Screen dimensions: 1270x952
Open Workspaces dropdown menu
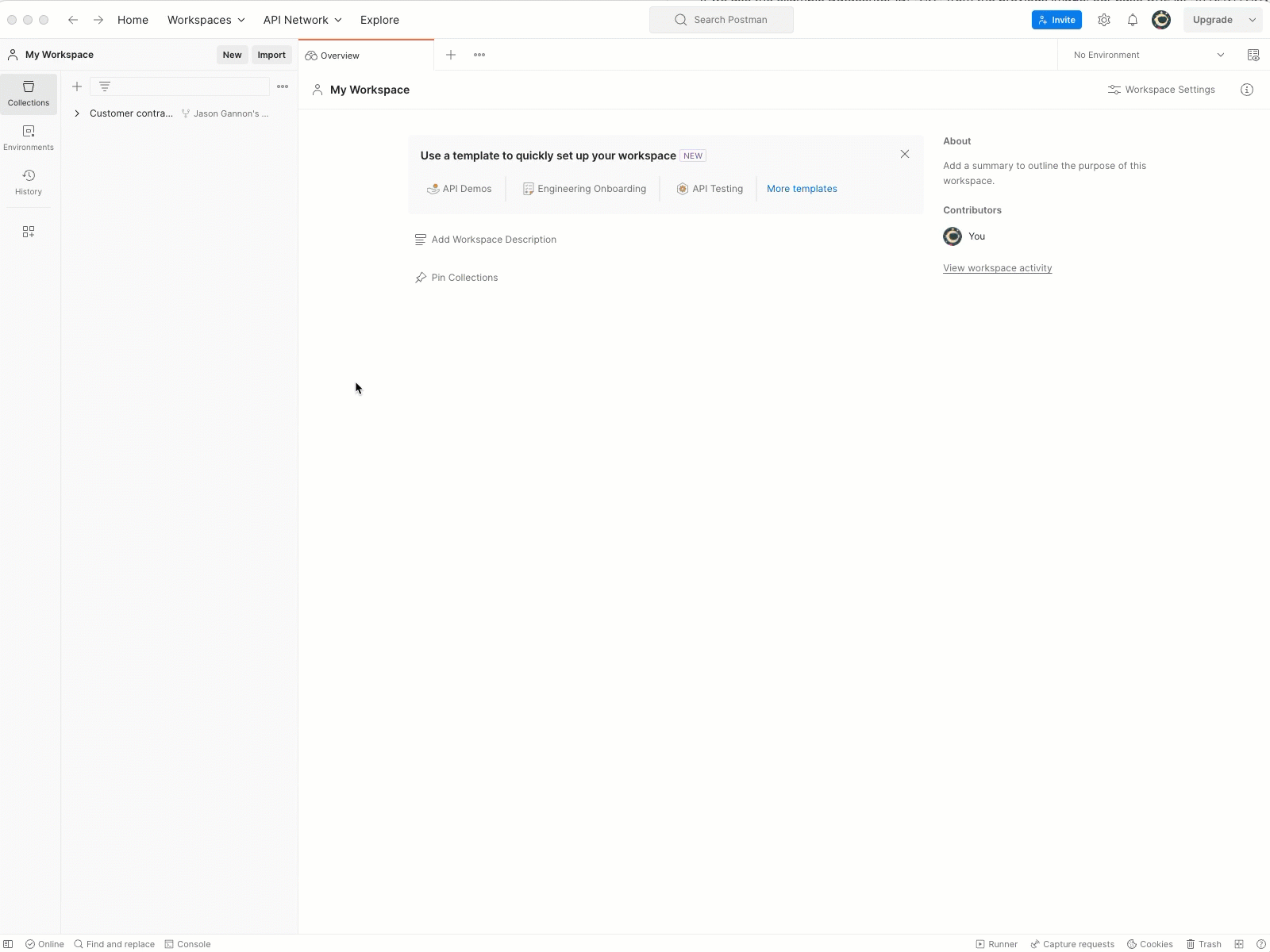pos(206,20)
